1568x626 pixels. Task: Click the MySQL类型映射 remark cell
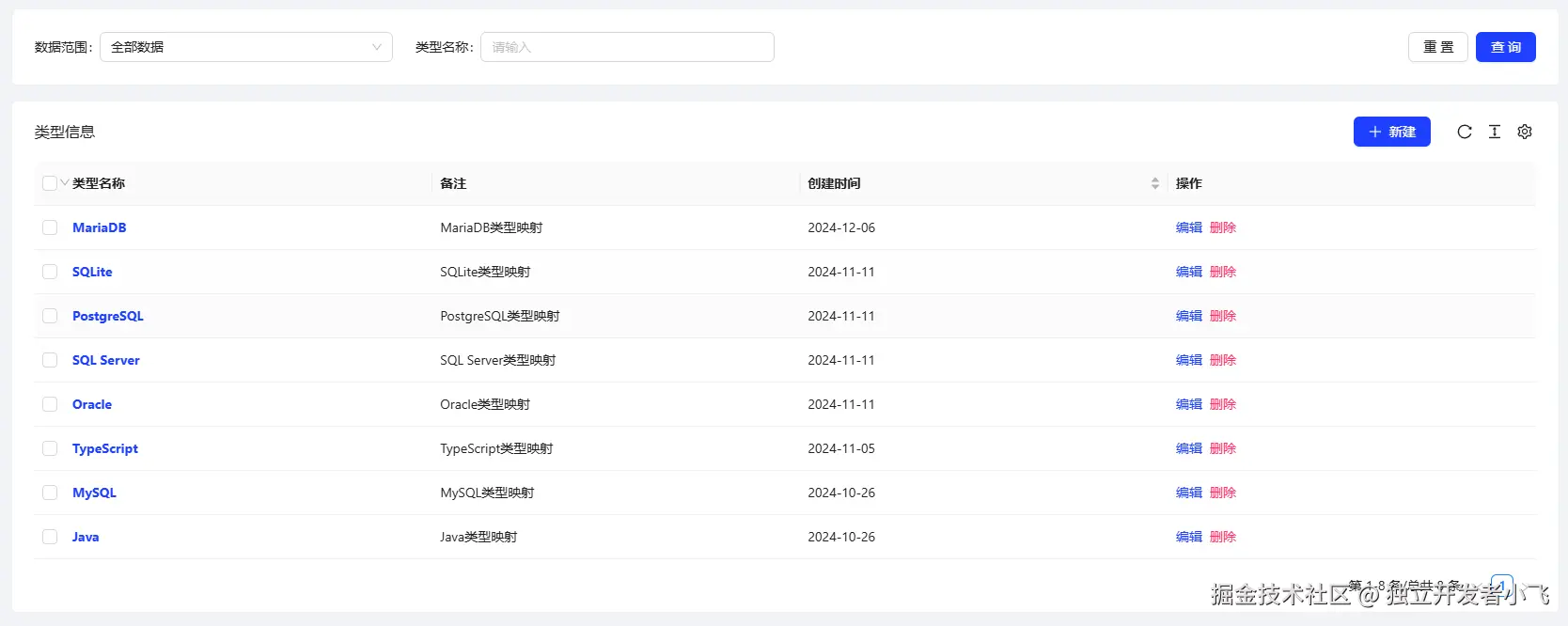pyautogui.click(x=487, y=493)
